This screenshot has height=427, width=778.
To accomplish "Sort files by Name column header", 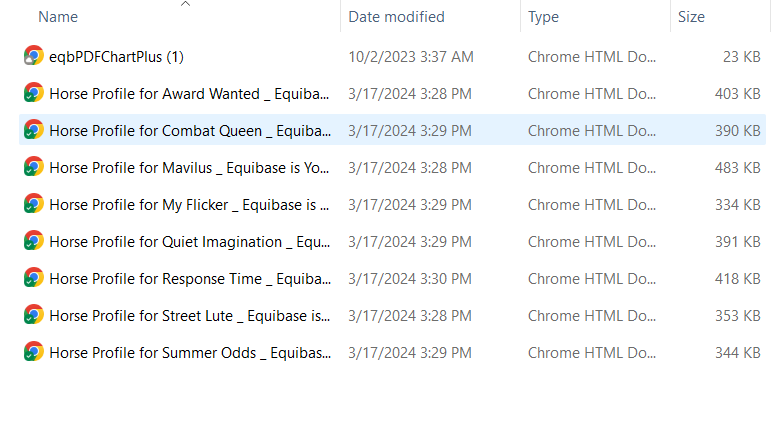I will [x=58, y=17].
